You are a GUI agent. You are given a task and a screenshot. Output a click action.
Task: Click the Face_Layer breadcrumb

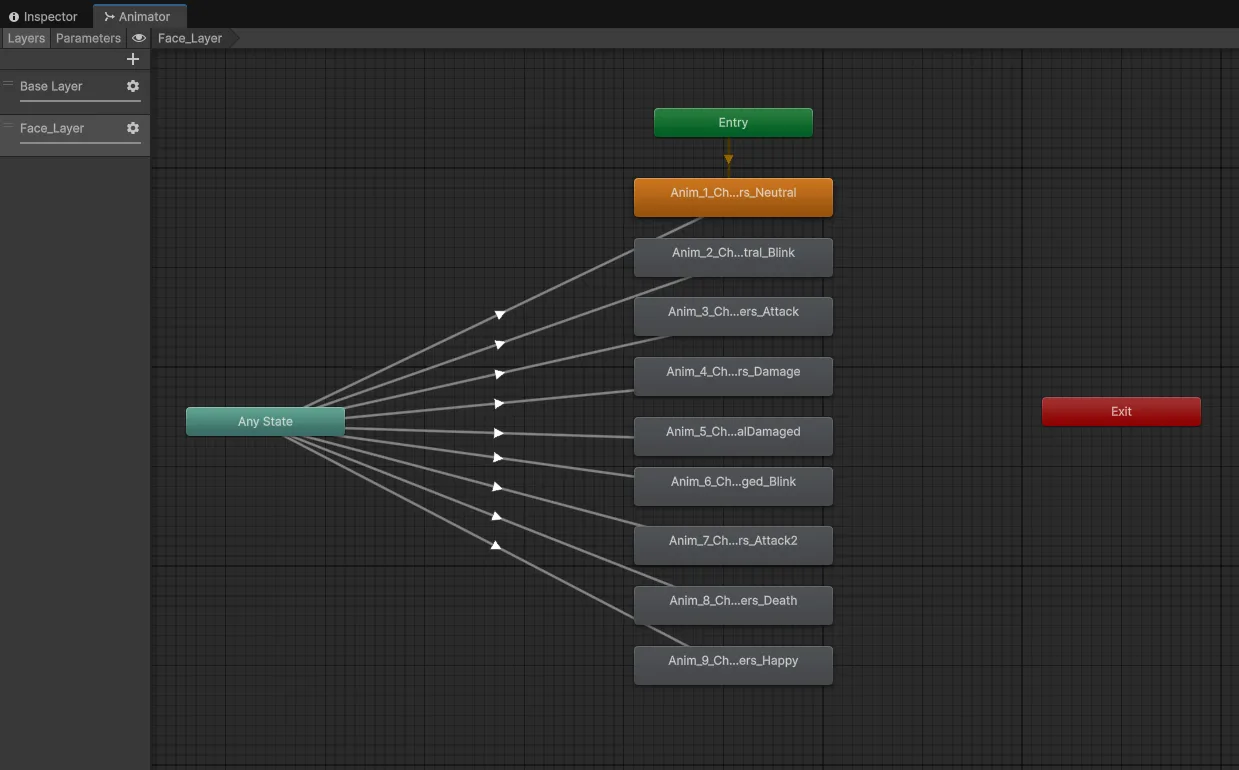[190, 38]
